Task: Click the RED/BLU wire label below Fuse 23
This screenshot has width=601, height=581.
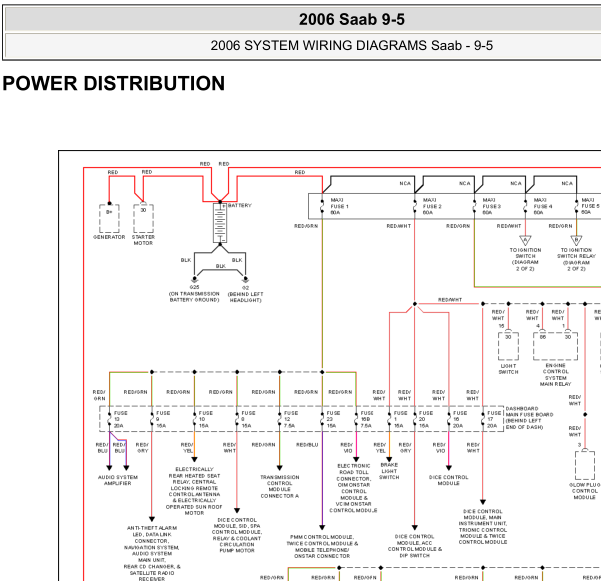Action: [x=307, y=445]
